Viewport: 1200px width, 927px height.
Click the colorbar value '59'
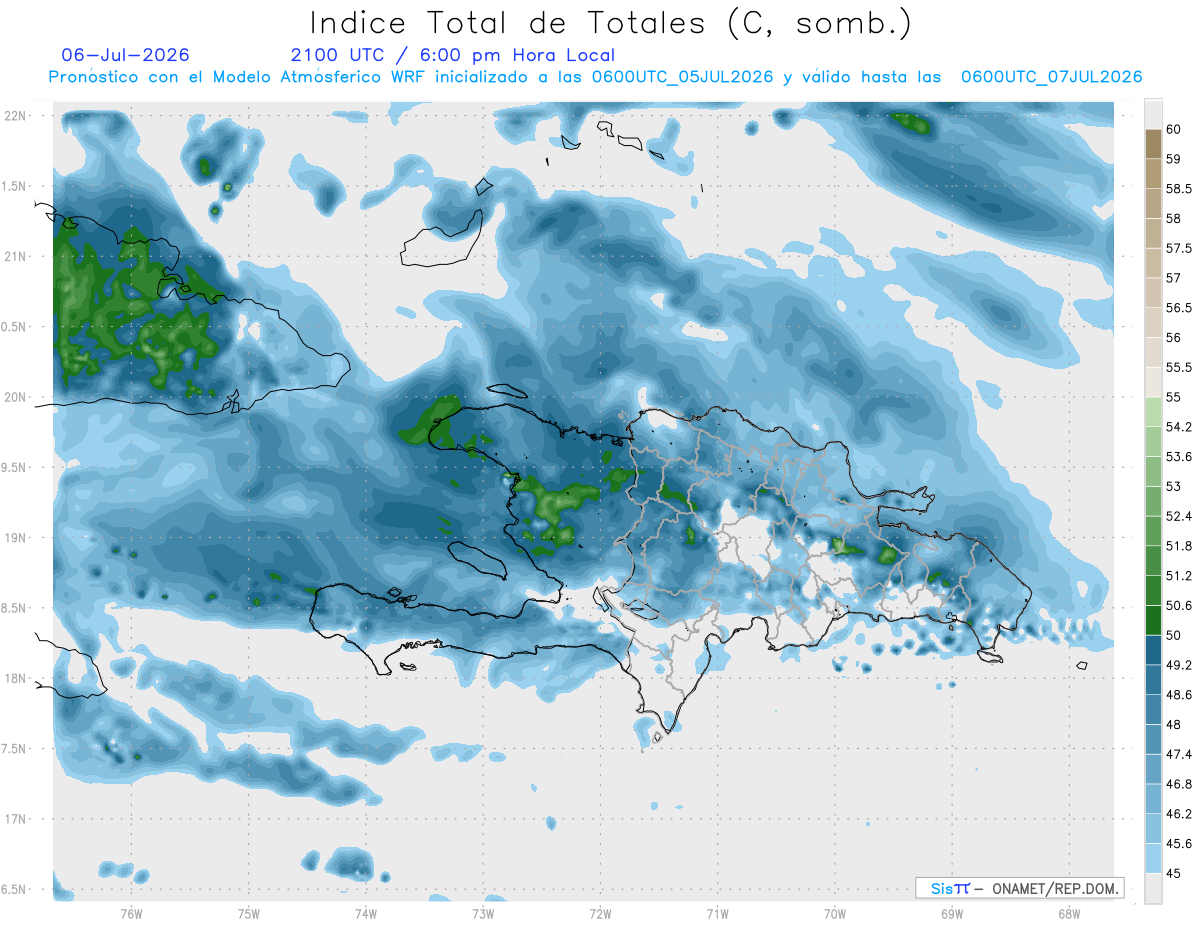[1174, 159]
